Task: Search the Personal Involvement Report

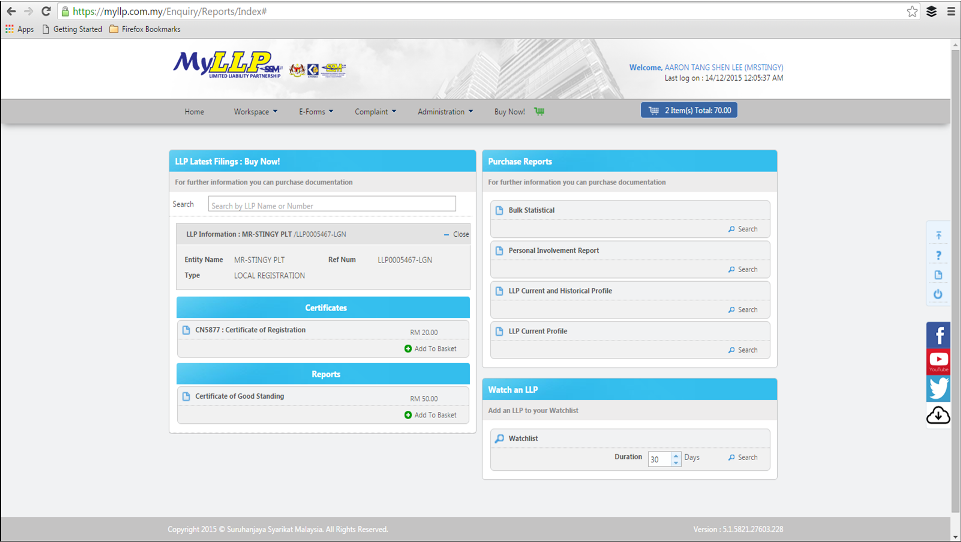Action: click(x=743, y=269)
